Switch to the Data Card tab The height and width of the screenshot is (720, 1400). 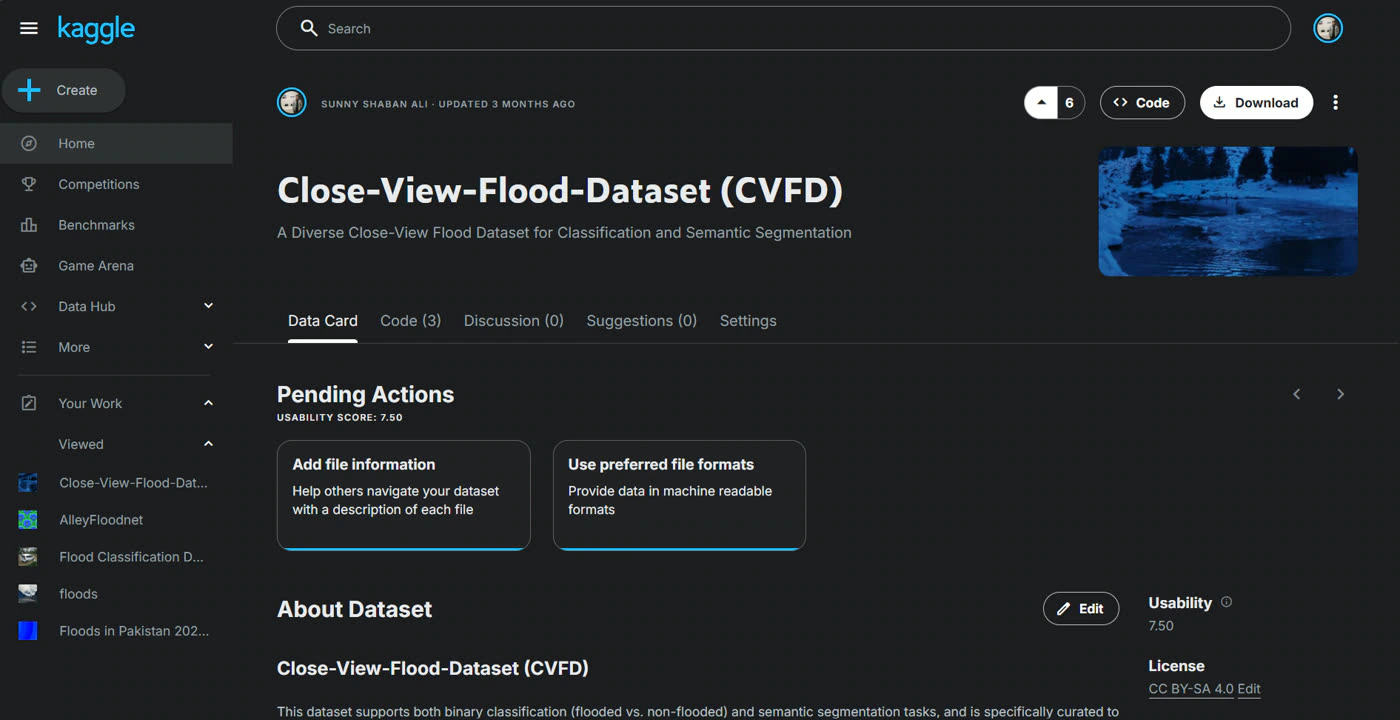323,321
